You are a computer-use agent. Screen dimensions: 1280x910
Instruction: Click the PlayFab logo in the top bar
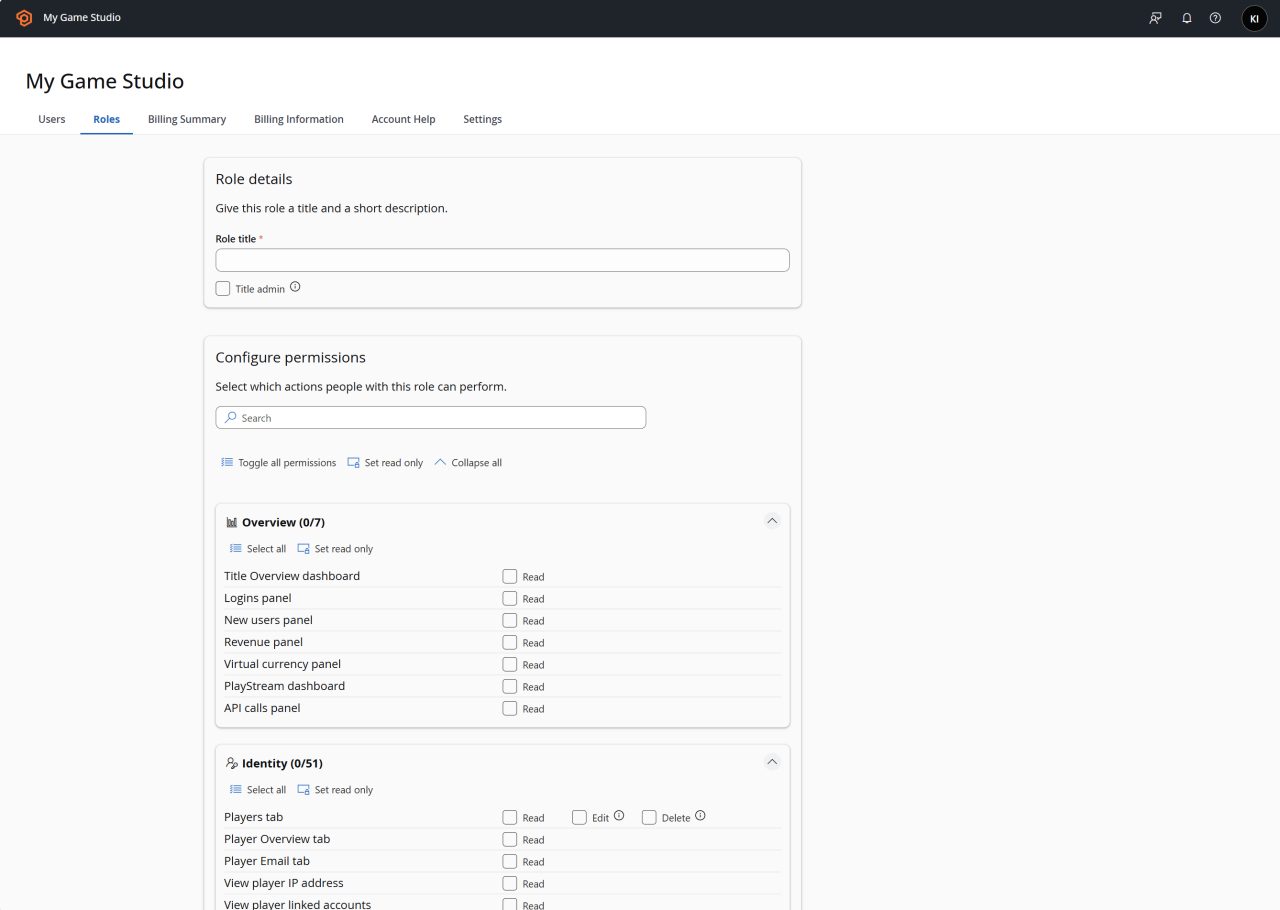[x=24, y=17]
